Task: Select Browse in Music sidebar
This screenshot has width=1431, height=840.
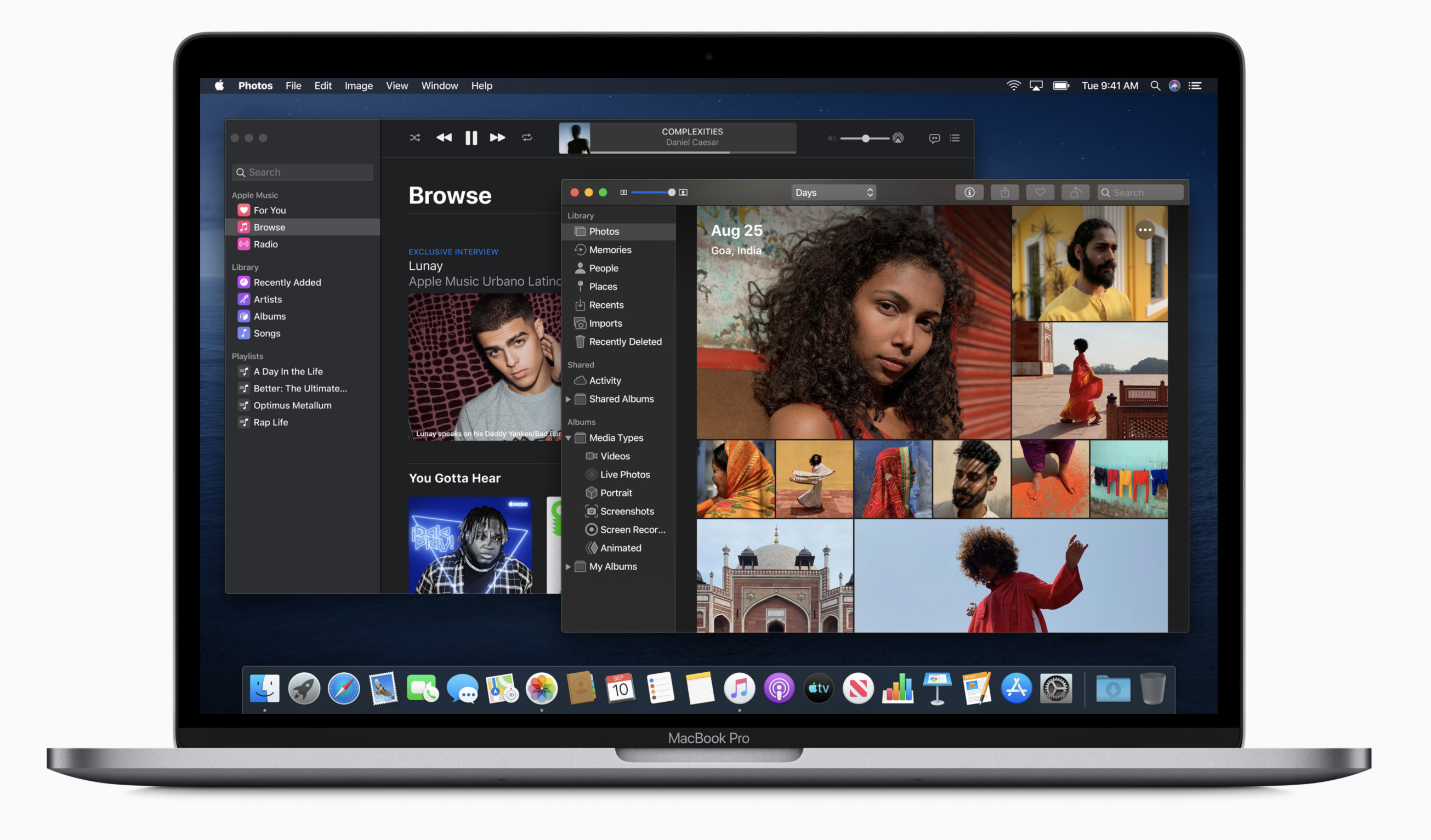Action: 303,227
